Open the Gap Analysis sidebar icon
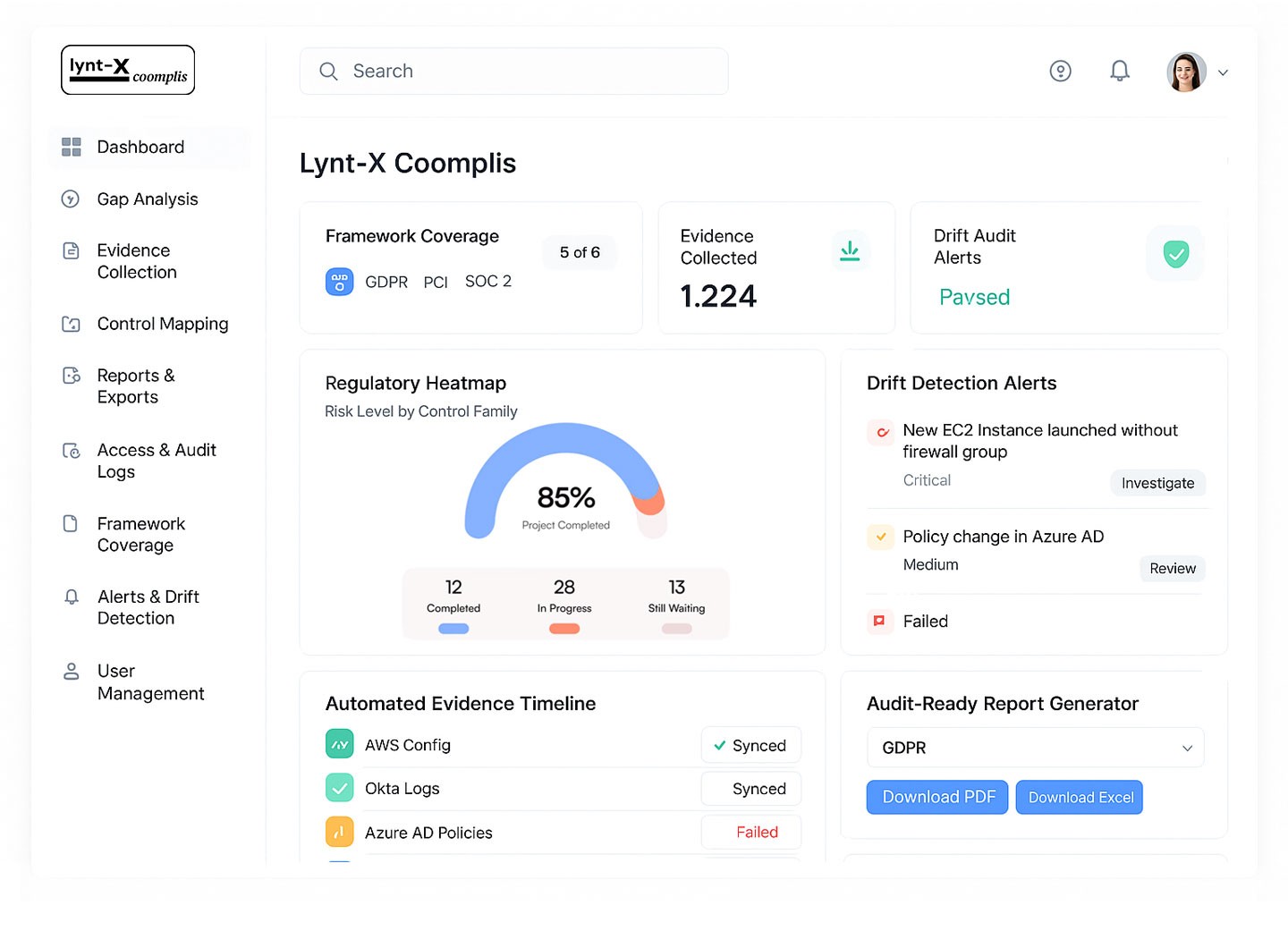The image size is (1288, 948). coord(72,199)
